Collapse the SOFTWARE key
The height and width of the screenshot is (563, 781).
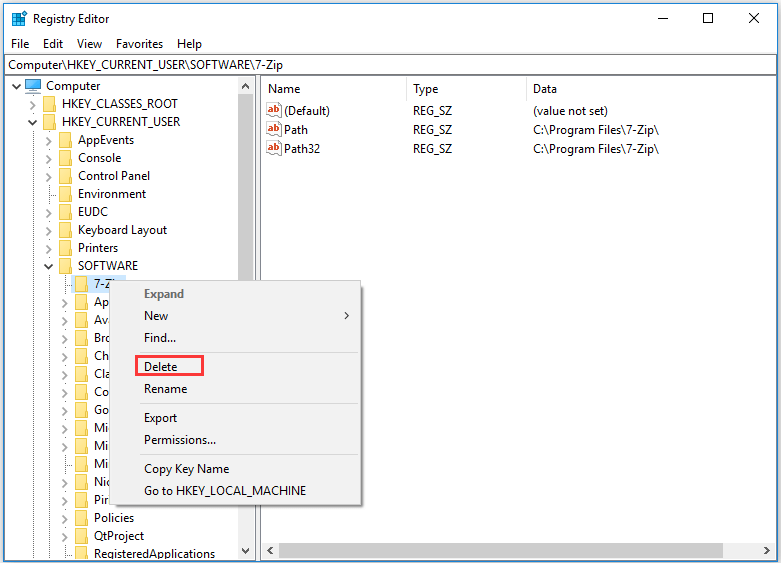[x=48, y=266]
